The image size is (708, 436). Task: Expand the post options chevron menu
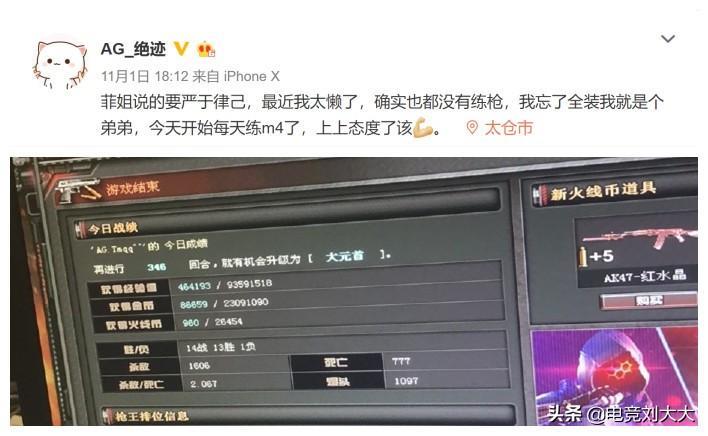(668, 39)
